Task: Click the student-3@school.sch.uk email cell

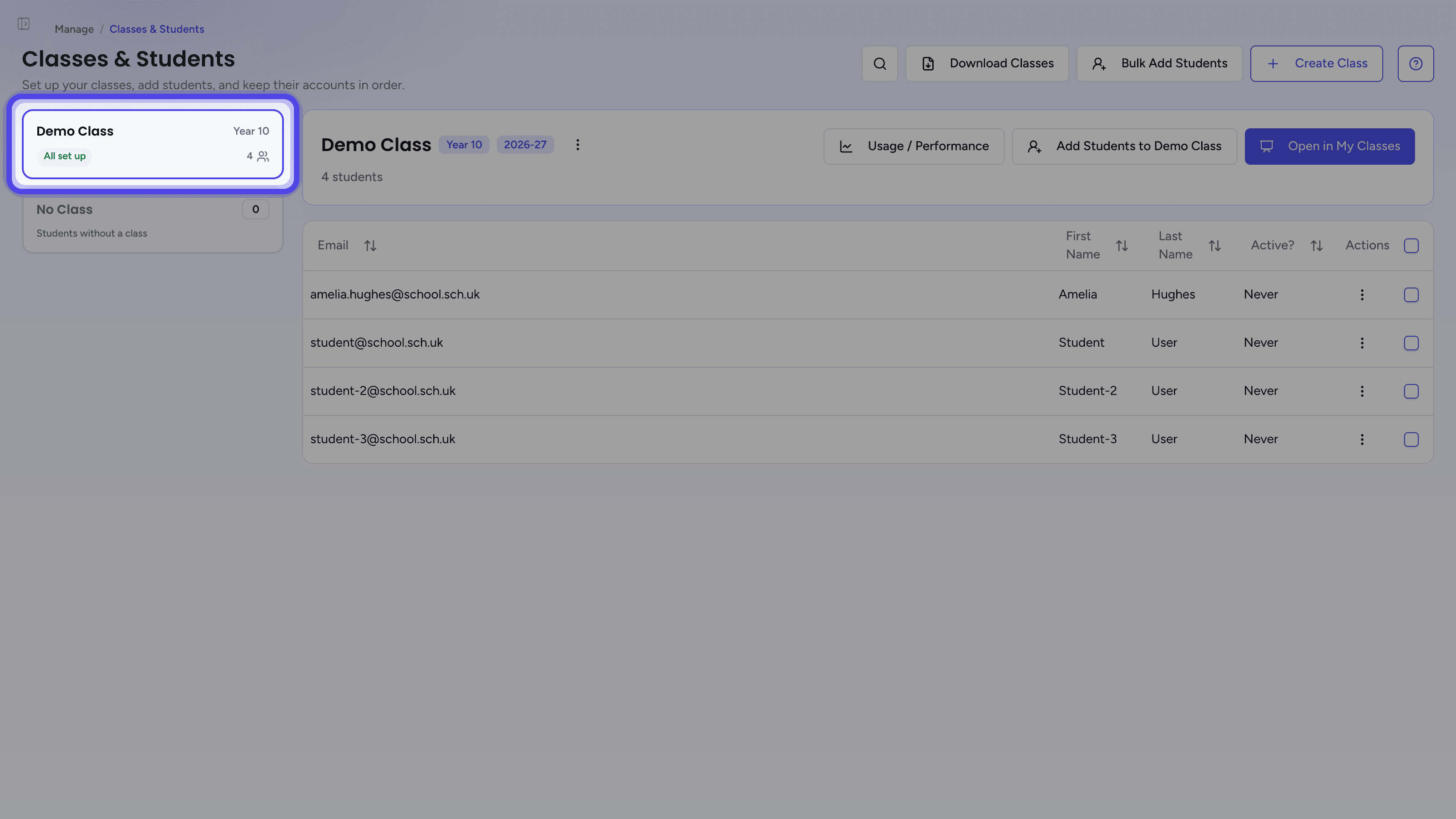Action: coord(383,439)
